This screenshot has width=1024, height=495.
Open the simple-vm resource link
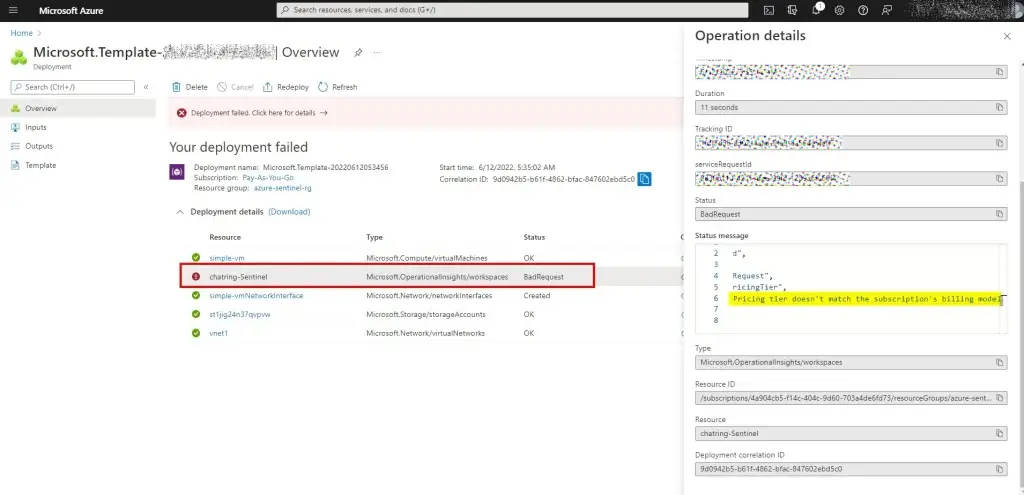coord(227,258)
